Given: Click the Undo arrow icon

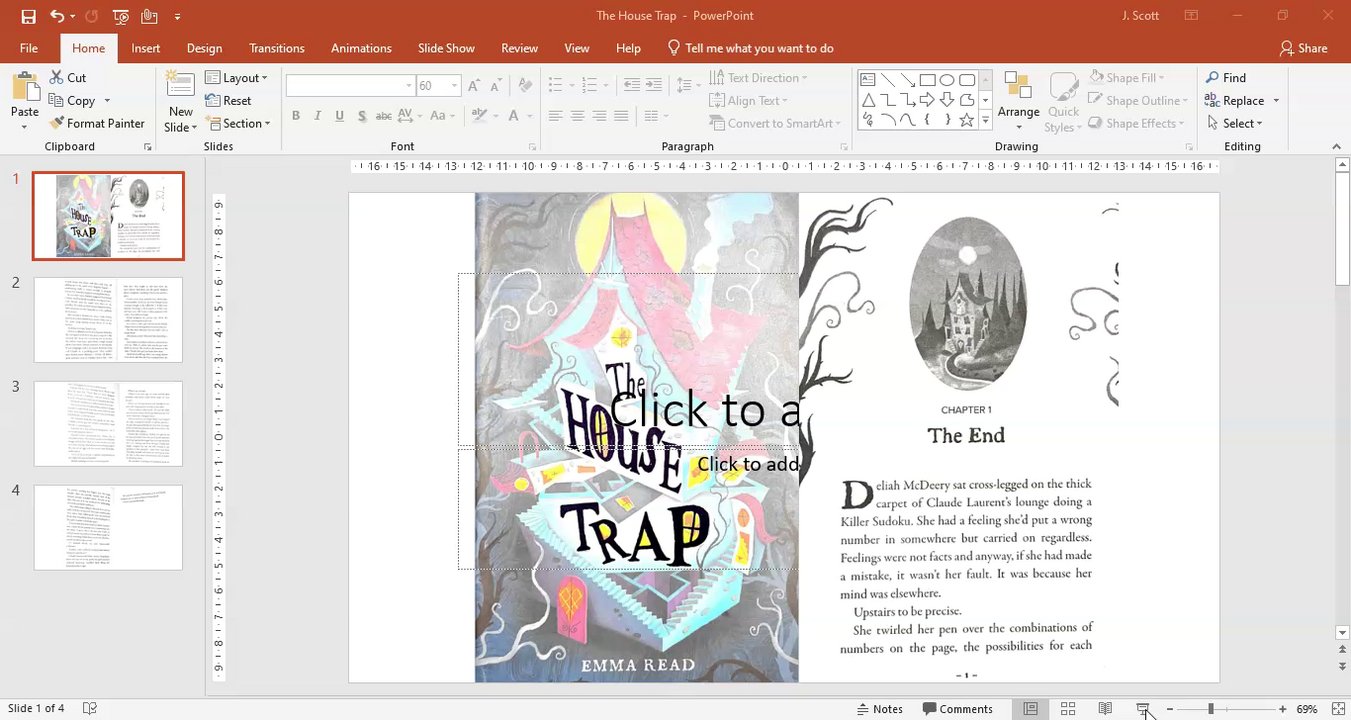Looking at the screenshot, I should 57,16.
